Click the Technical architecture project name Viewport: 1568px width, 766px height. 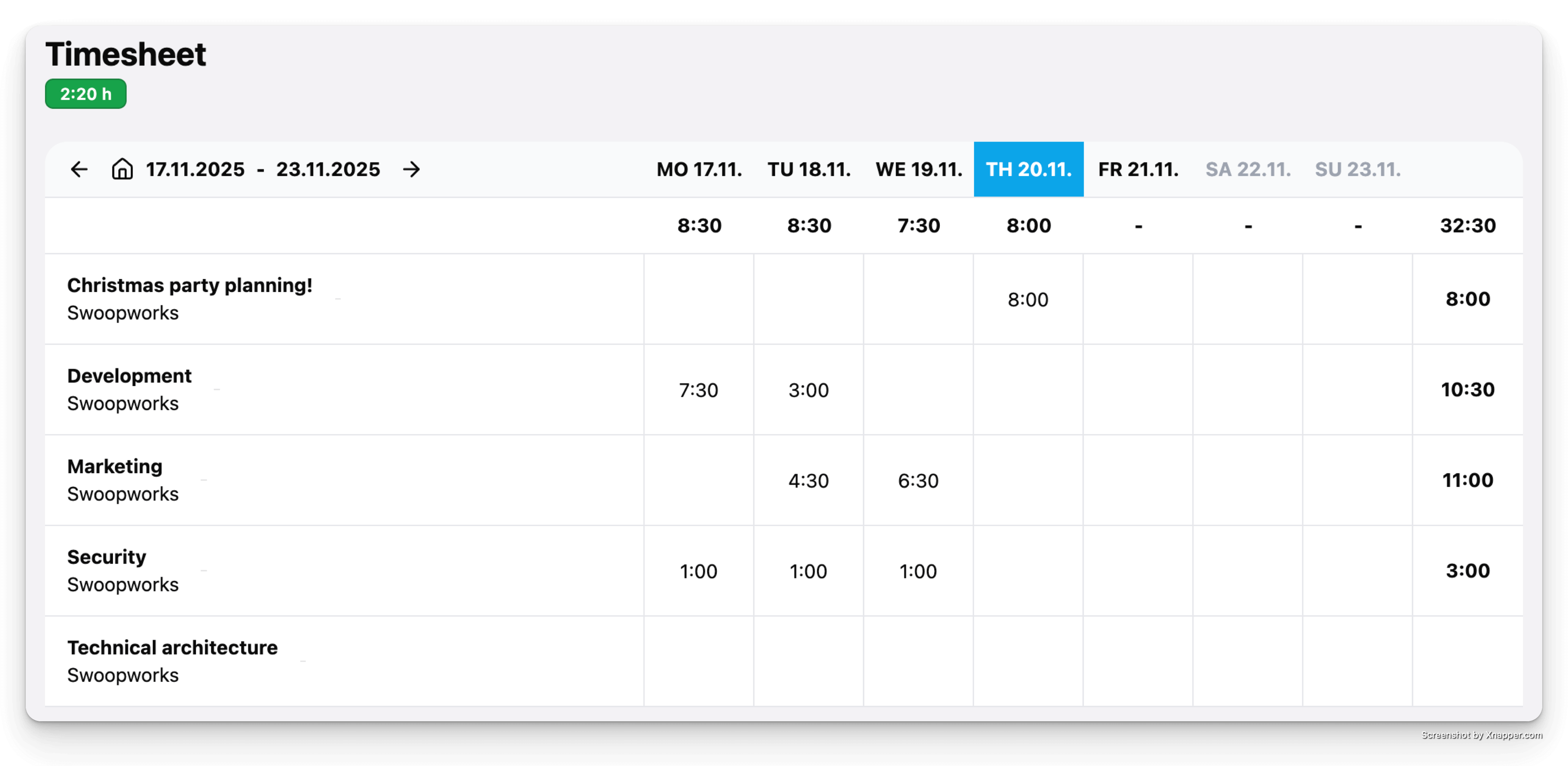(x=172, y=647)
